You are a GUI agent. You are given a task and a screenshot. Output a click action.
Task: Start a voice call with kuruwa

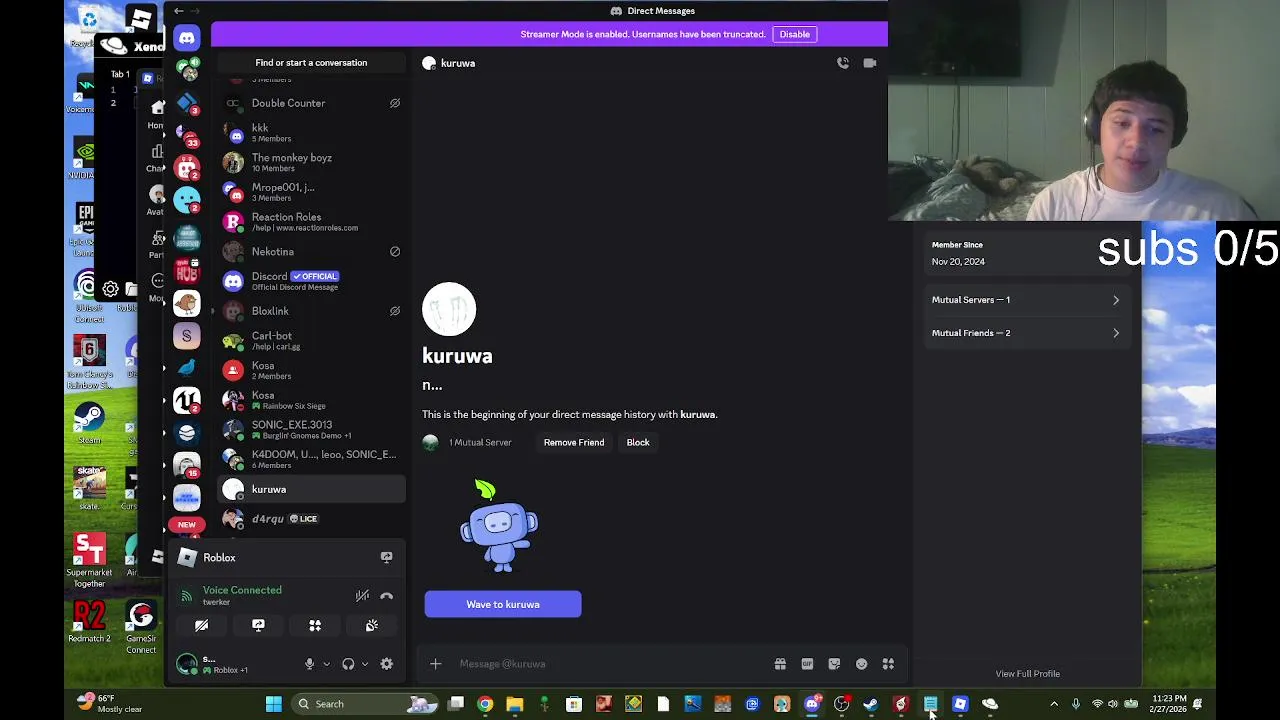click(x=843, y=63)
